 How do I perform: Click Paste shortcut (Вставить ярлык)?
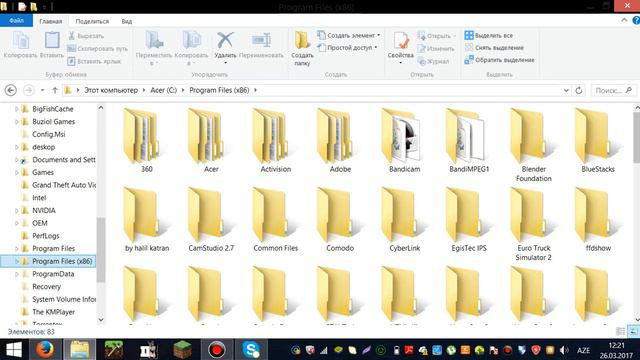[94, 61]
